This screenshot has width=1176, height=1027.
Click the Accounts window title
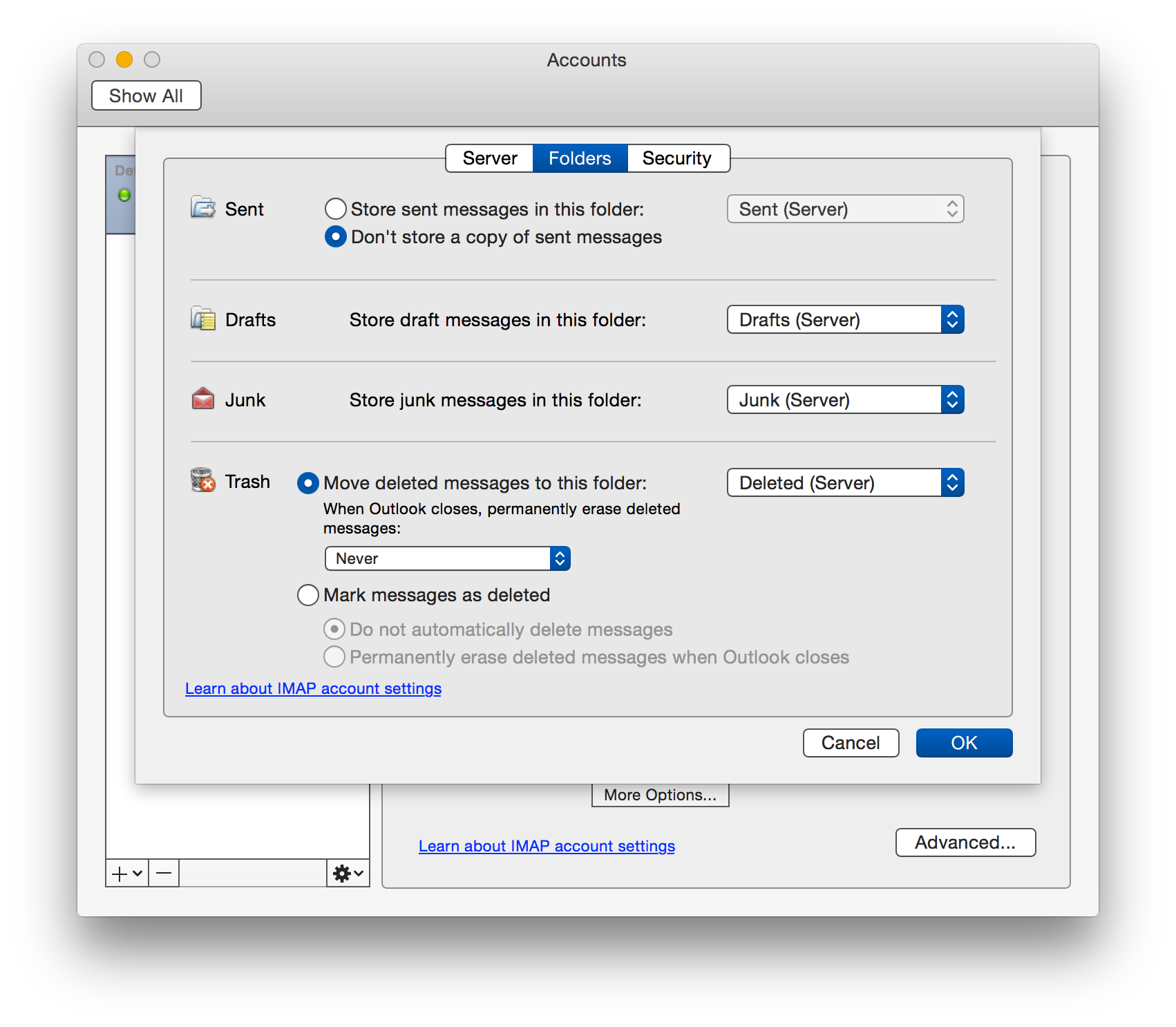click(587, 60)
